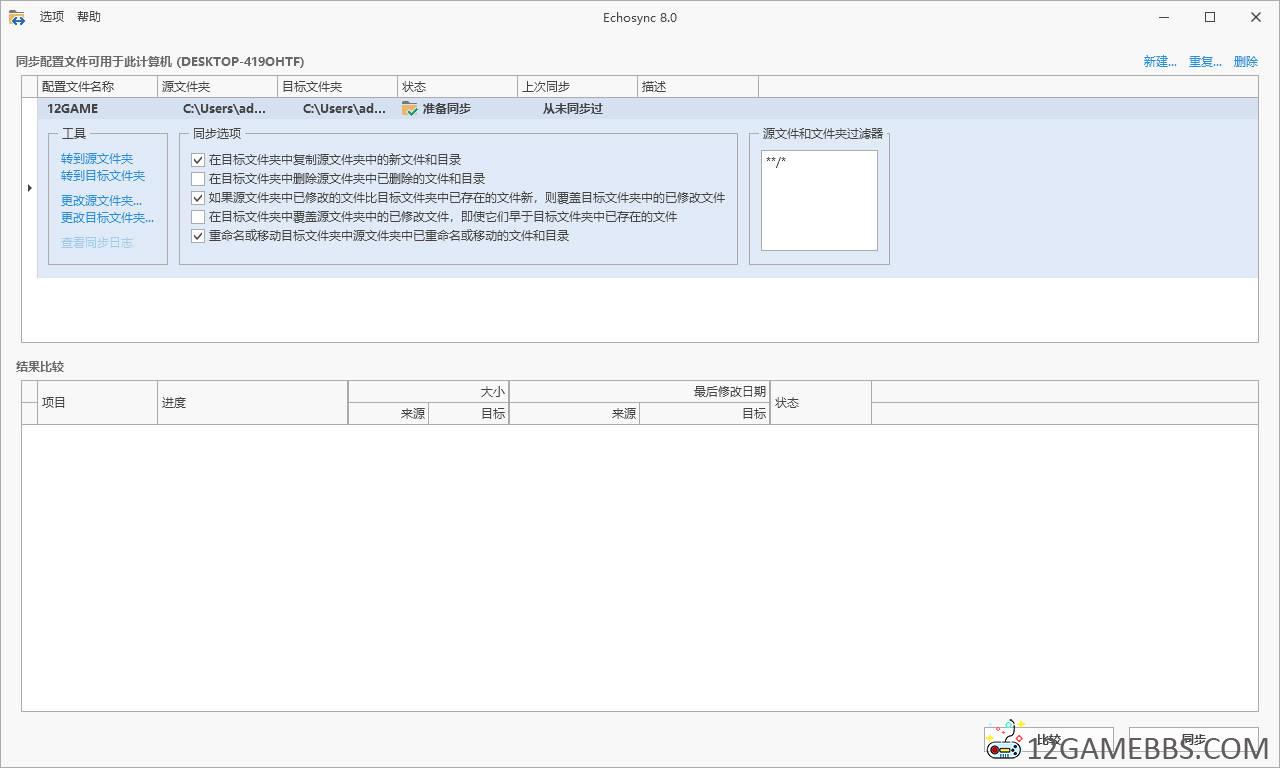The width and height of the screenshot is (1280, 768).
Task: Open source folder via 转到源文件夹 link
Action: 96,158
